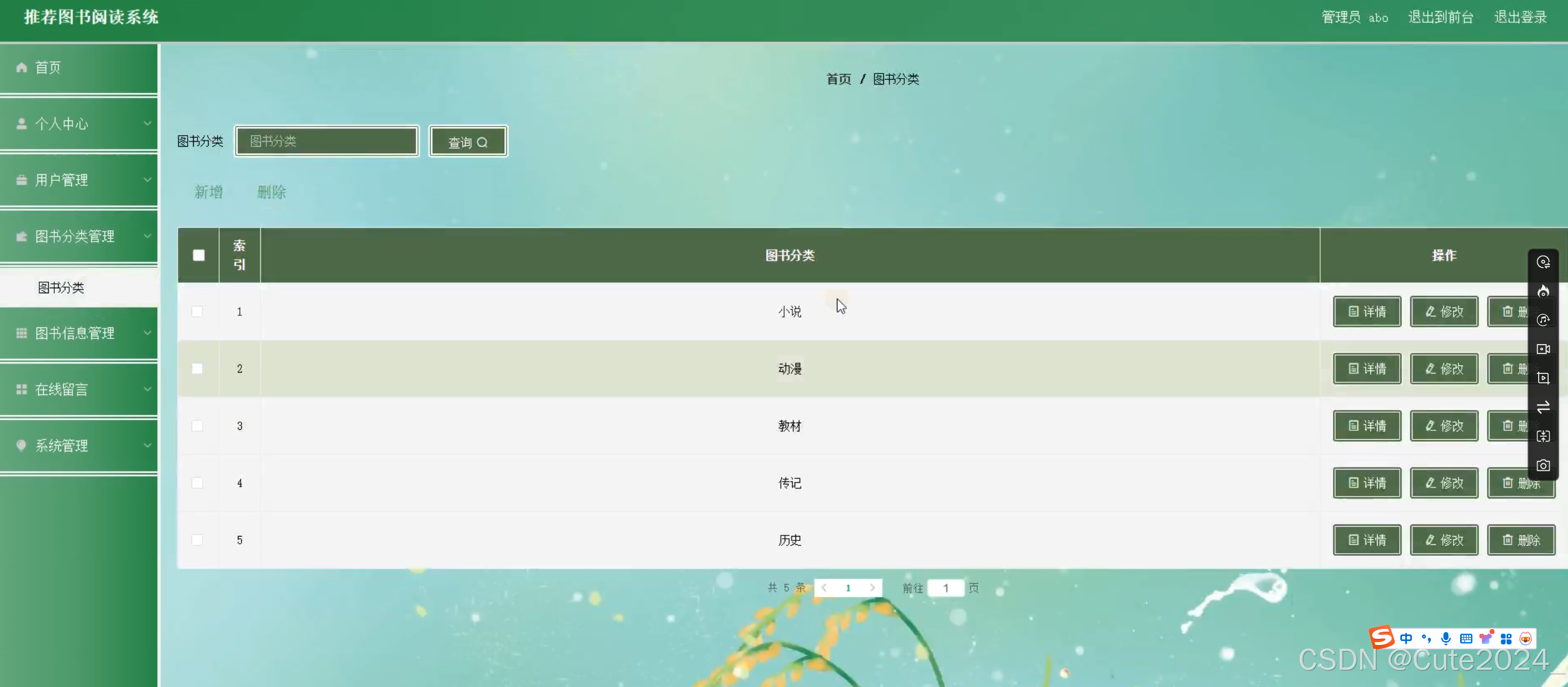Select the video crop icon
Screen dimensions: 1568x687
[x=1543, y=378]
